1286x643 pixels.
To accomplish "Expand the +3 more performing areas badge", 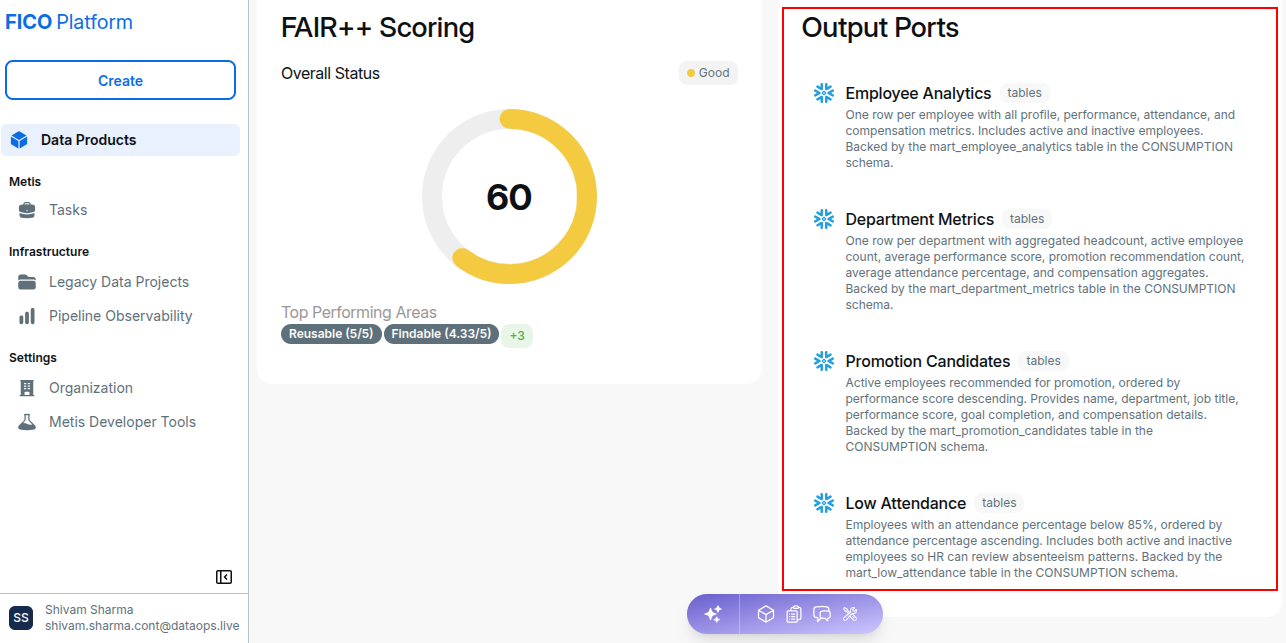I will [517, 336].
